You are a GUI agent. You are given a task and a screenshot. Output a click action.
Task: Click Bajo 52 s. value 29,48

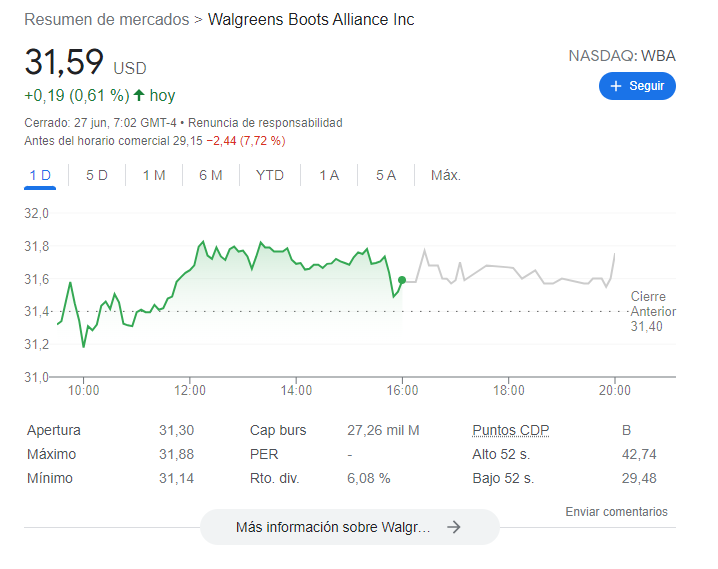(639, 478)
